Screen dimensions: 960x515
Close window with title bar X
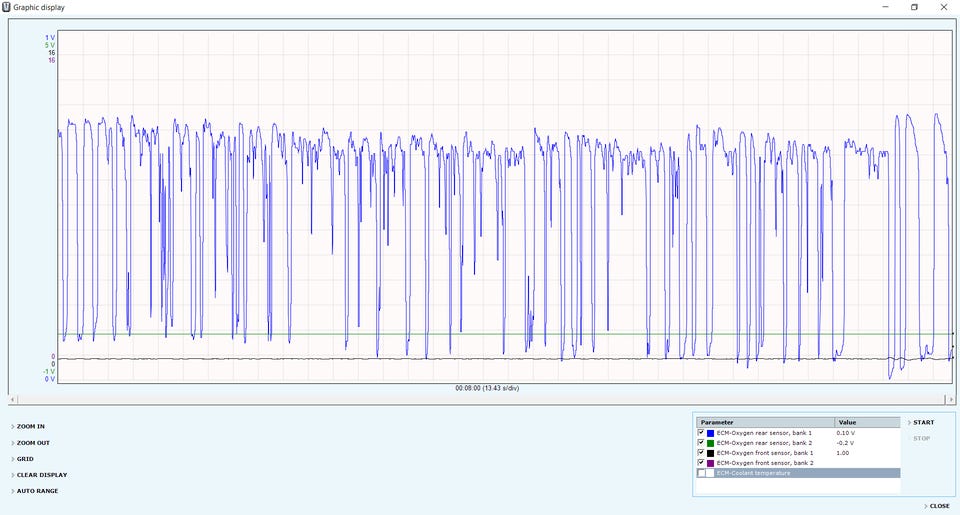(943, 7)
